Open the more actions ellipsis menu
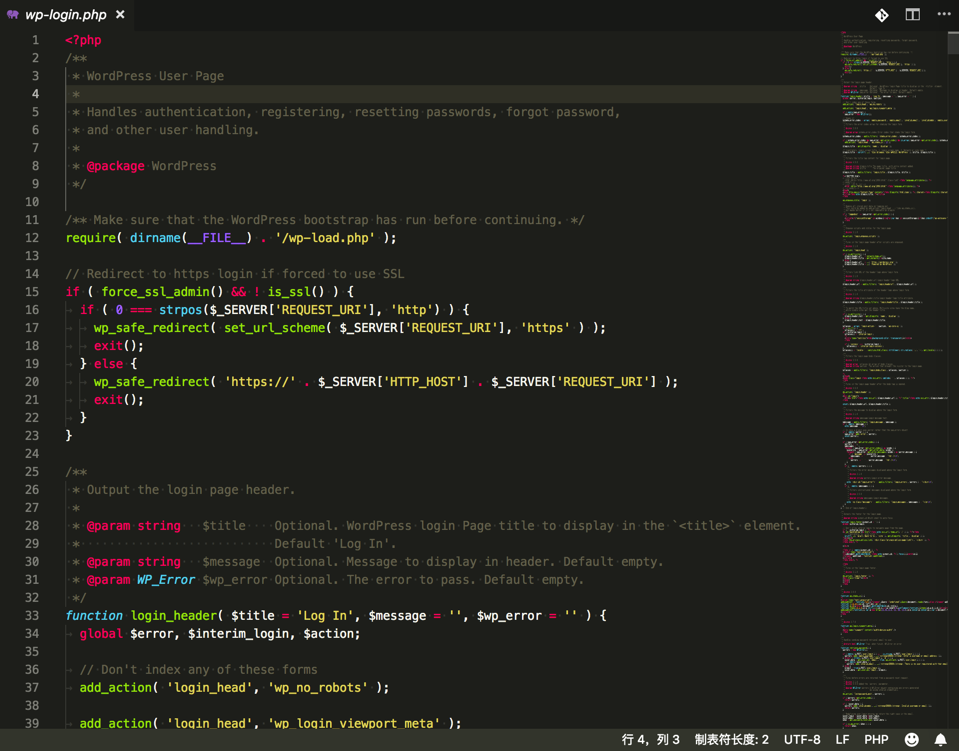 944,14
